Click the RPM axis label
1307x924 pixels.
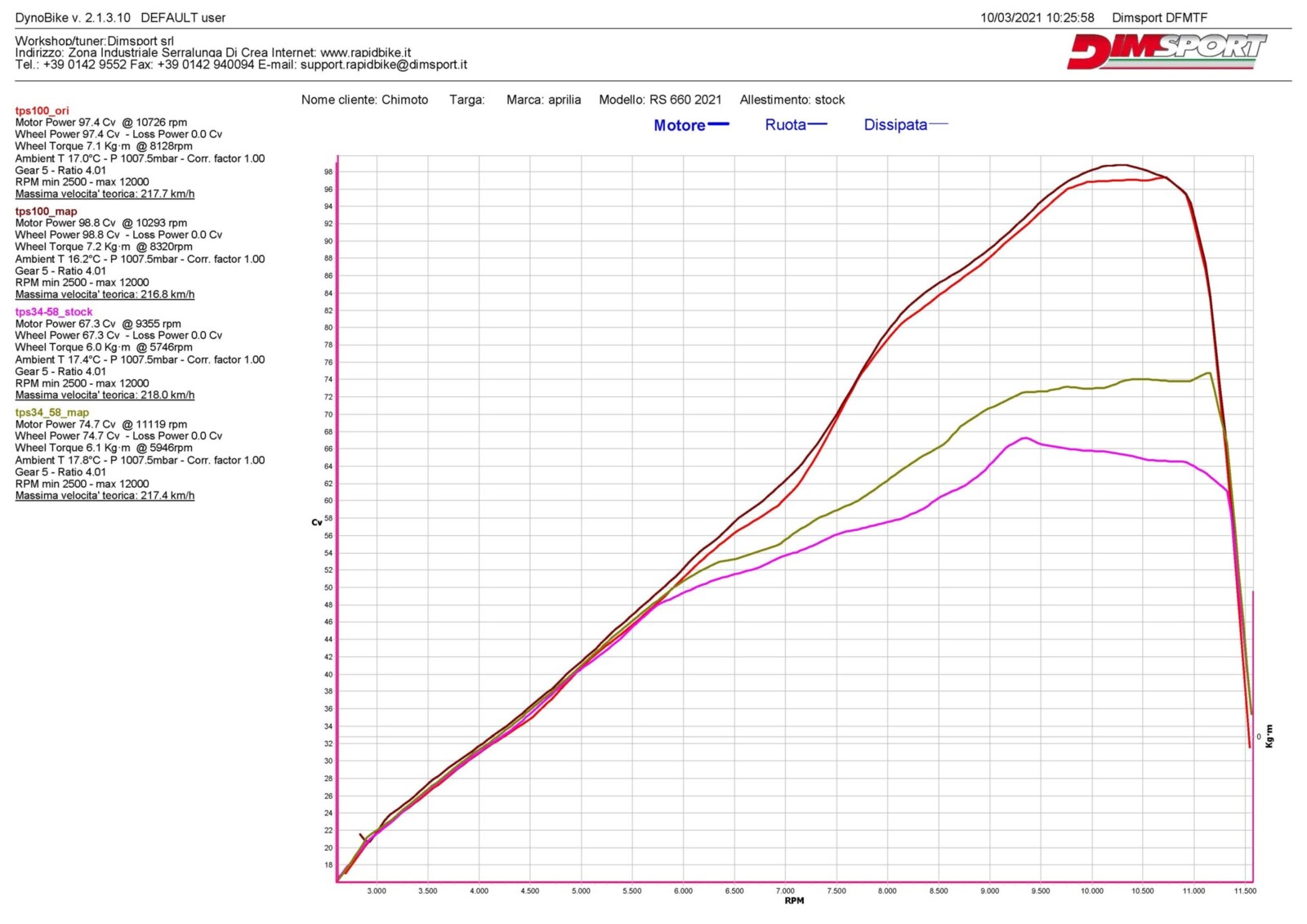[794, 900]
